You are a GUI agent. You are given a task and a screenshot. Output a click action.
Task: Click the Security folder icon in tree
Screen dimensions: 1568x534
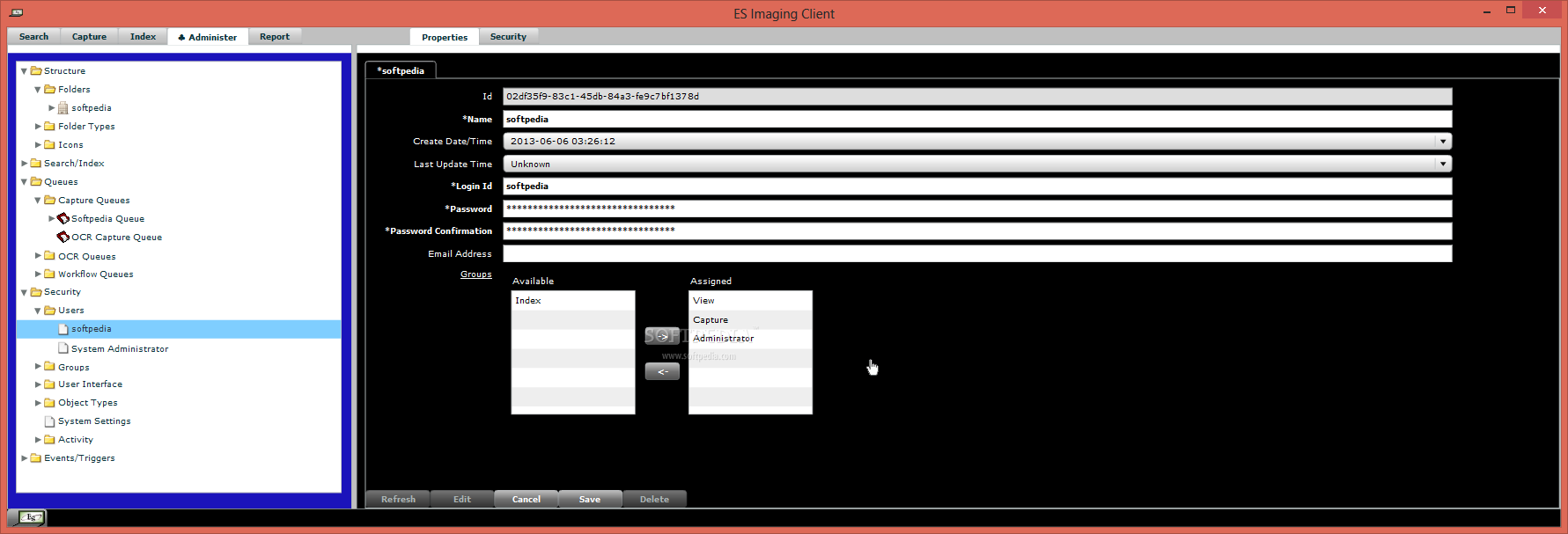click(36, 291)
